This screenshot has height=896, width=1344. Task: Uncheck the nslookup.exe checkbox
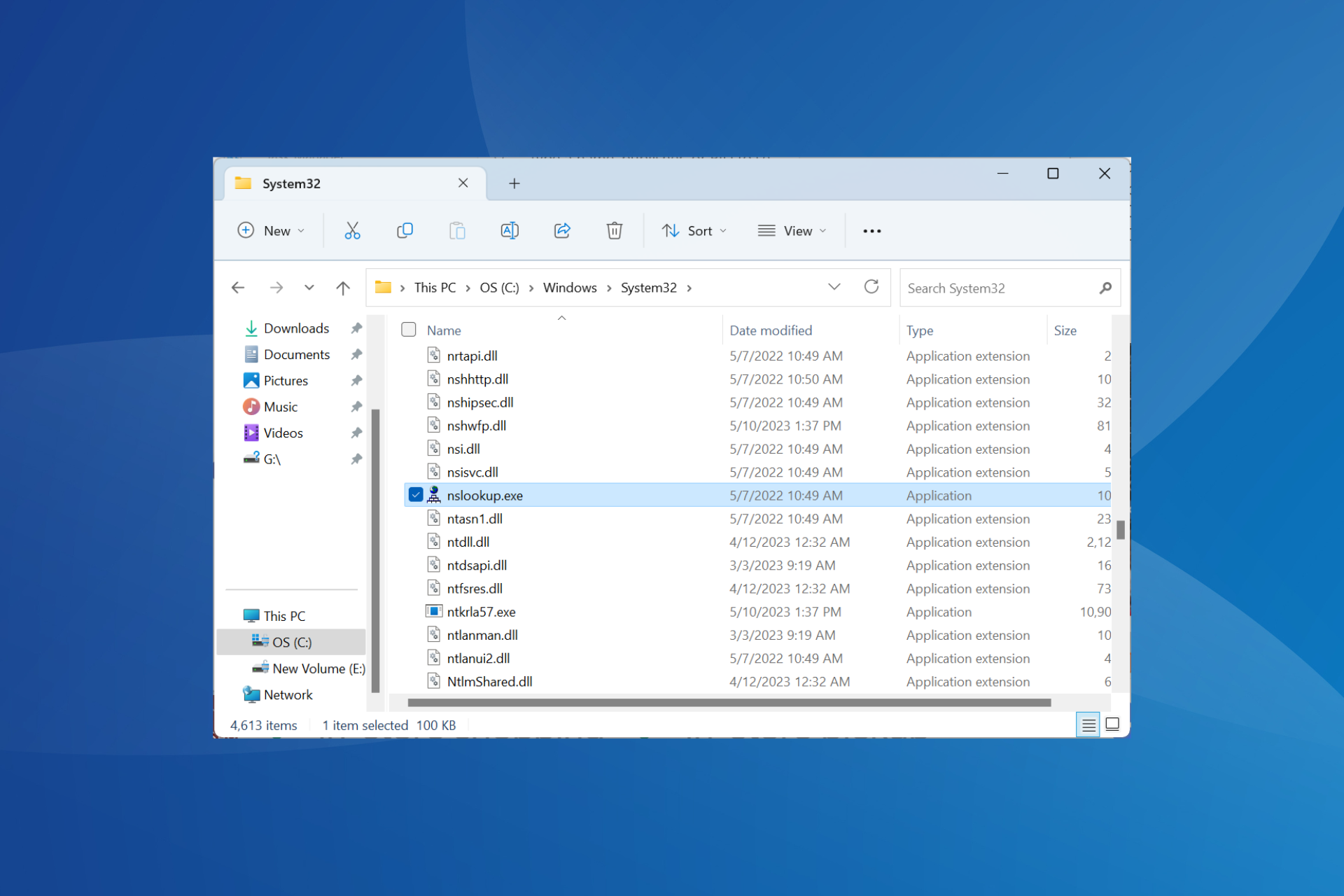click(x=416, y=495)
